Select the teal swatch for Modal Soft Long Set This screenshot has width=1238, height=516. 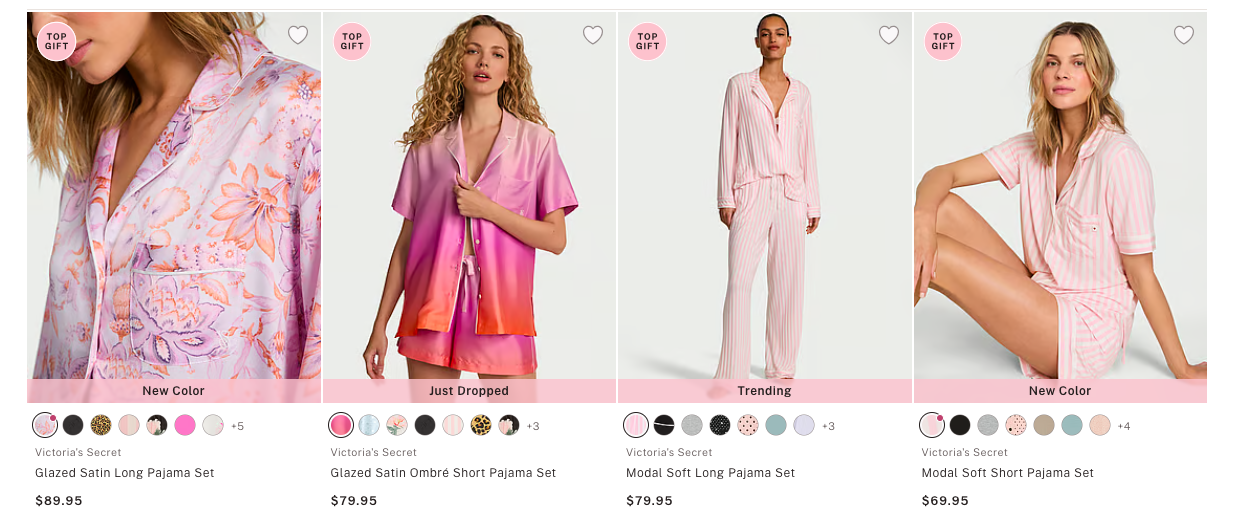(776, 425)
